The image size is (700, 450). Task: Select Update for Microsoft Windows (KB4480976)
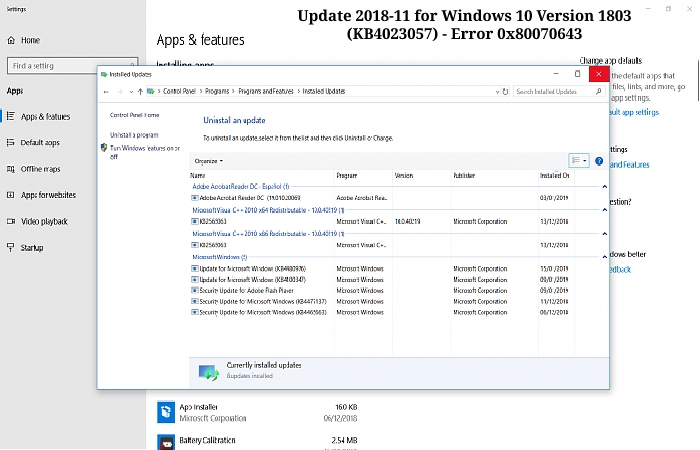pos(380,269)
